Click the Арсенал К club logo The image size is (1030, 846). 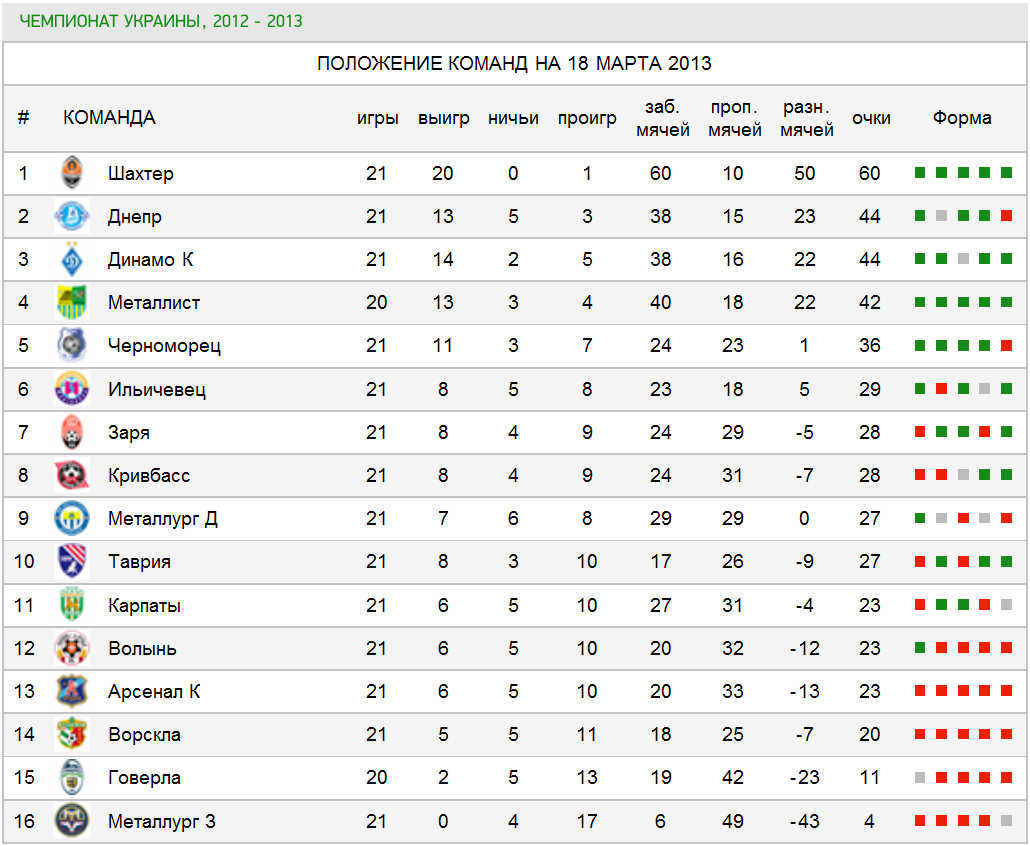tap(72, 691)
